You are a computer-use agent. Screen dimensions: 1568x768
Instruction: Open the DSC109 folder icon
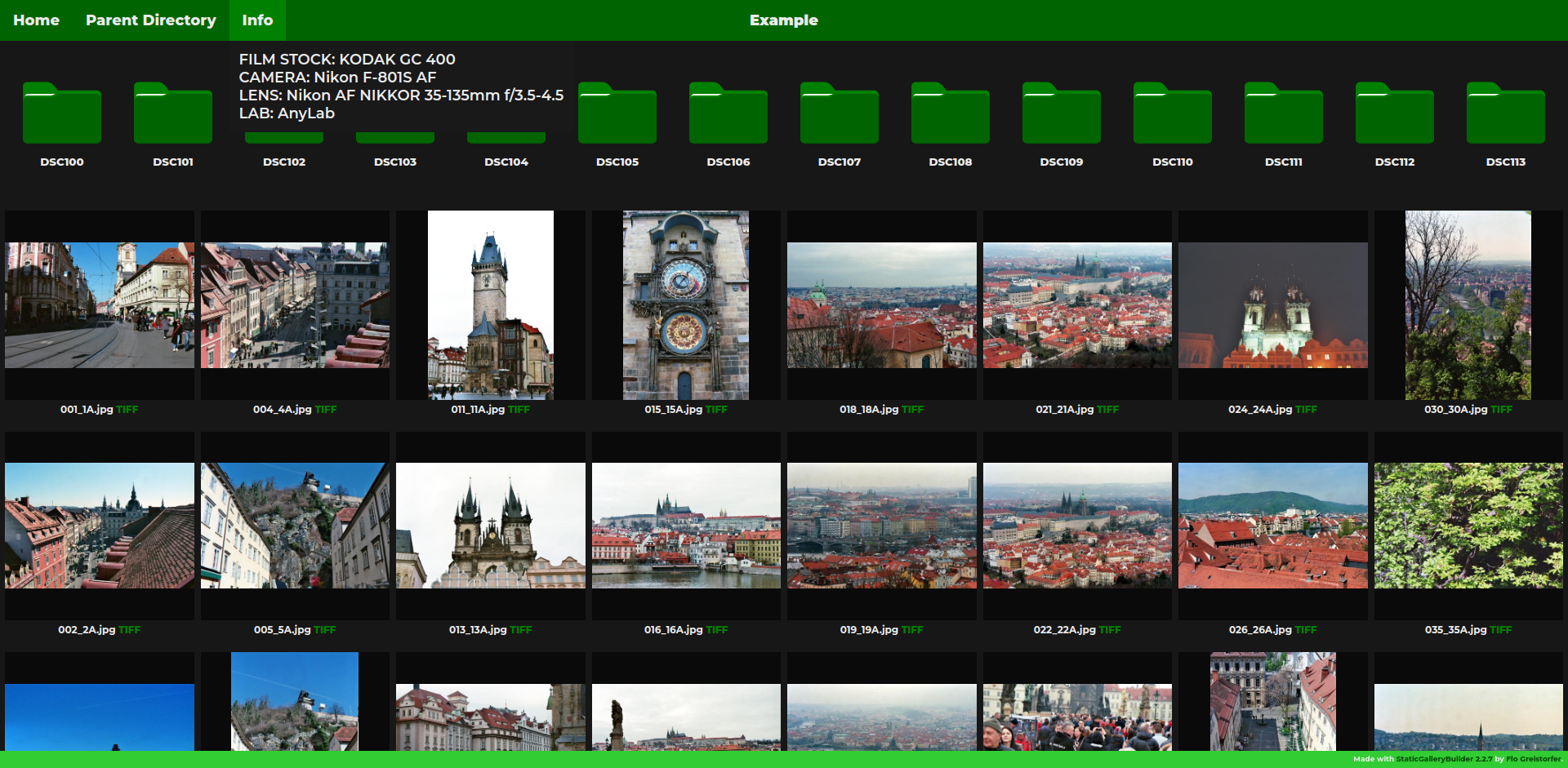click(x=1062, y=113)
